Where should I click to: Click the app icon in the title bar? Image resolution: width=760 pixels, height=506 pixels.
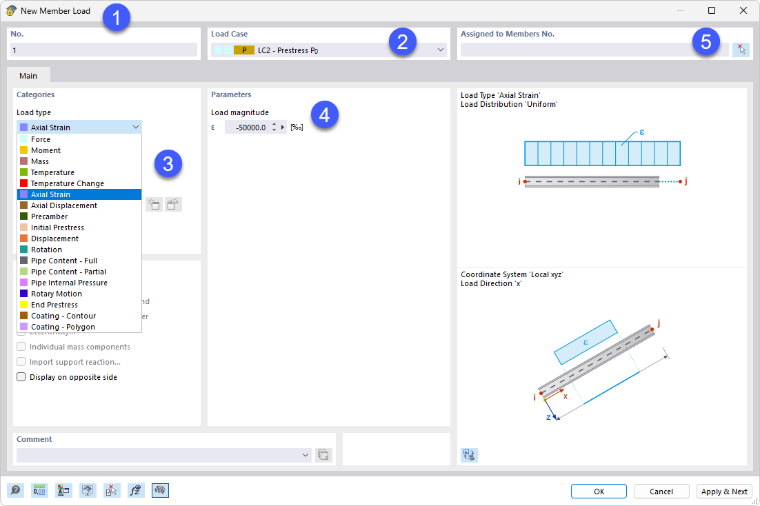11,10
